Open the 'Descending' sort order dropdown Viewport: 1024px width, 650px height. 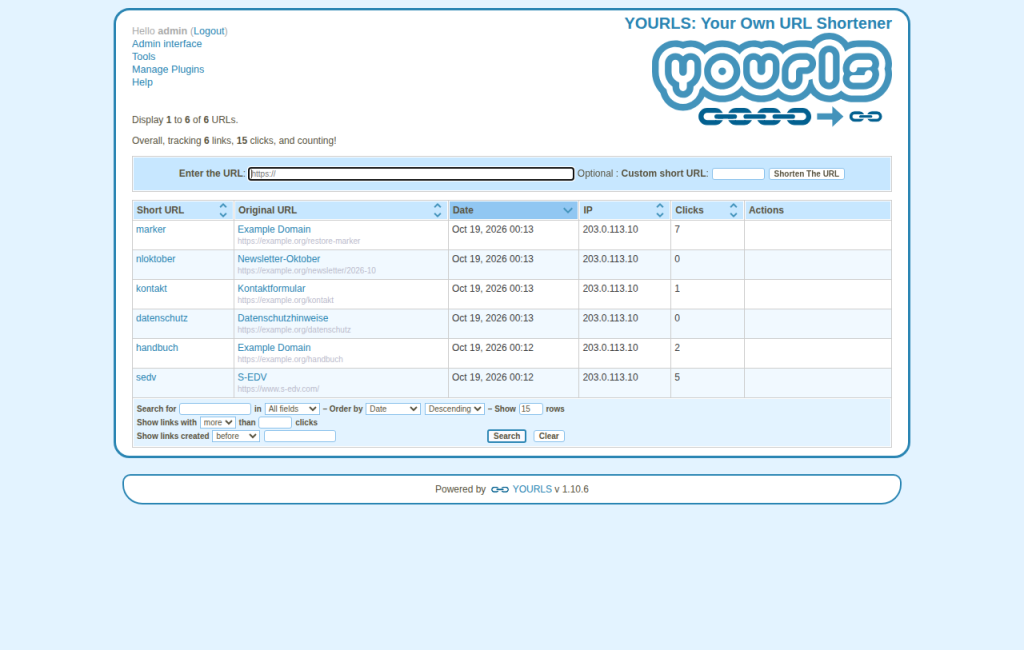455,409
